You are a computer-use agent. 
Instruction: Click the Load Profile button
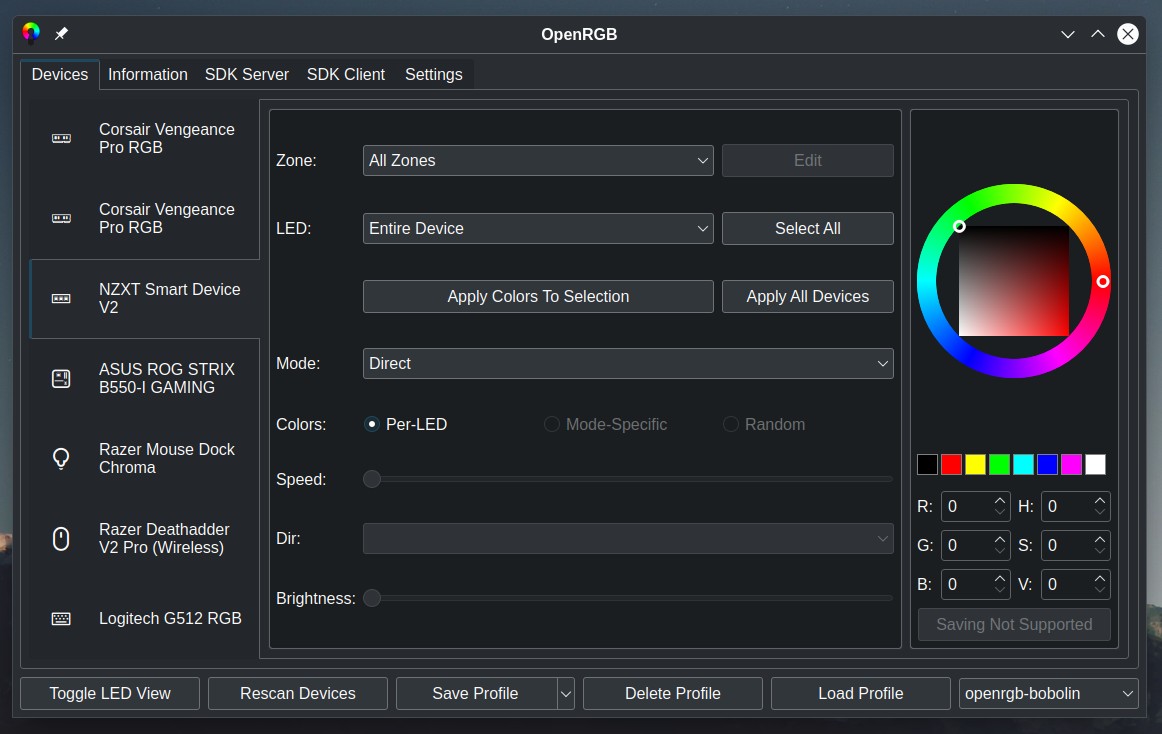[861, 694]
